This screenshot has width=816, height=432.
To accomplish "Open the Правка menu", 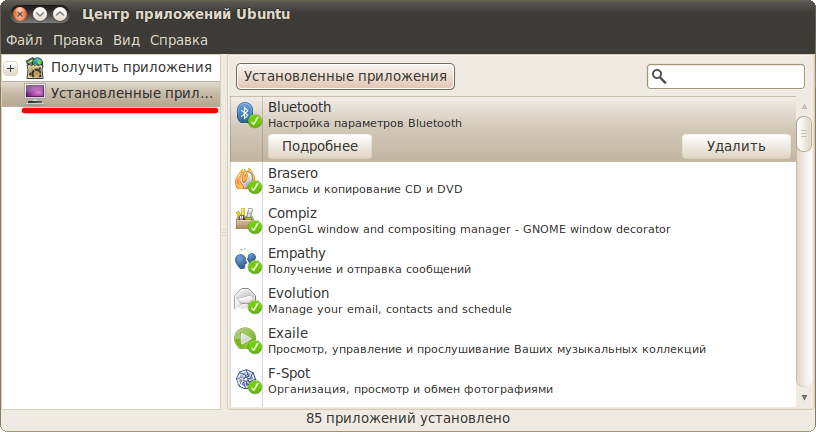I will (x=78, y=40).
